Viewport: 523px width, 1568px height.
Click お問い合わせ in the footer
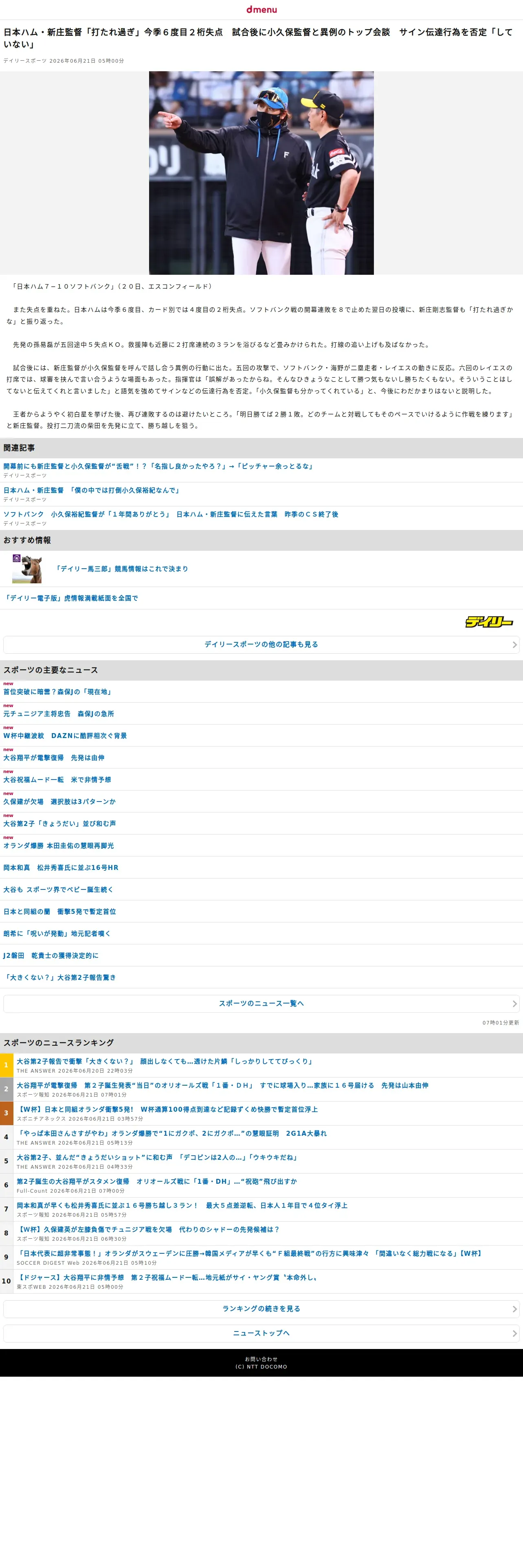[261, 1359]
